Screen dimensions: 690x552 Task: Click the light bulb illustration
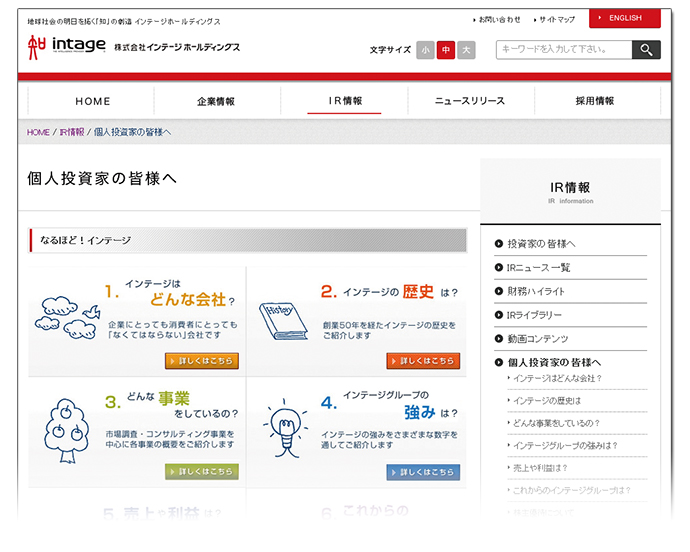click(285, 428)
